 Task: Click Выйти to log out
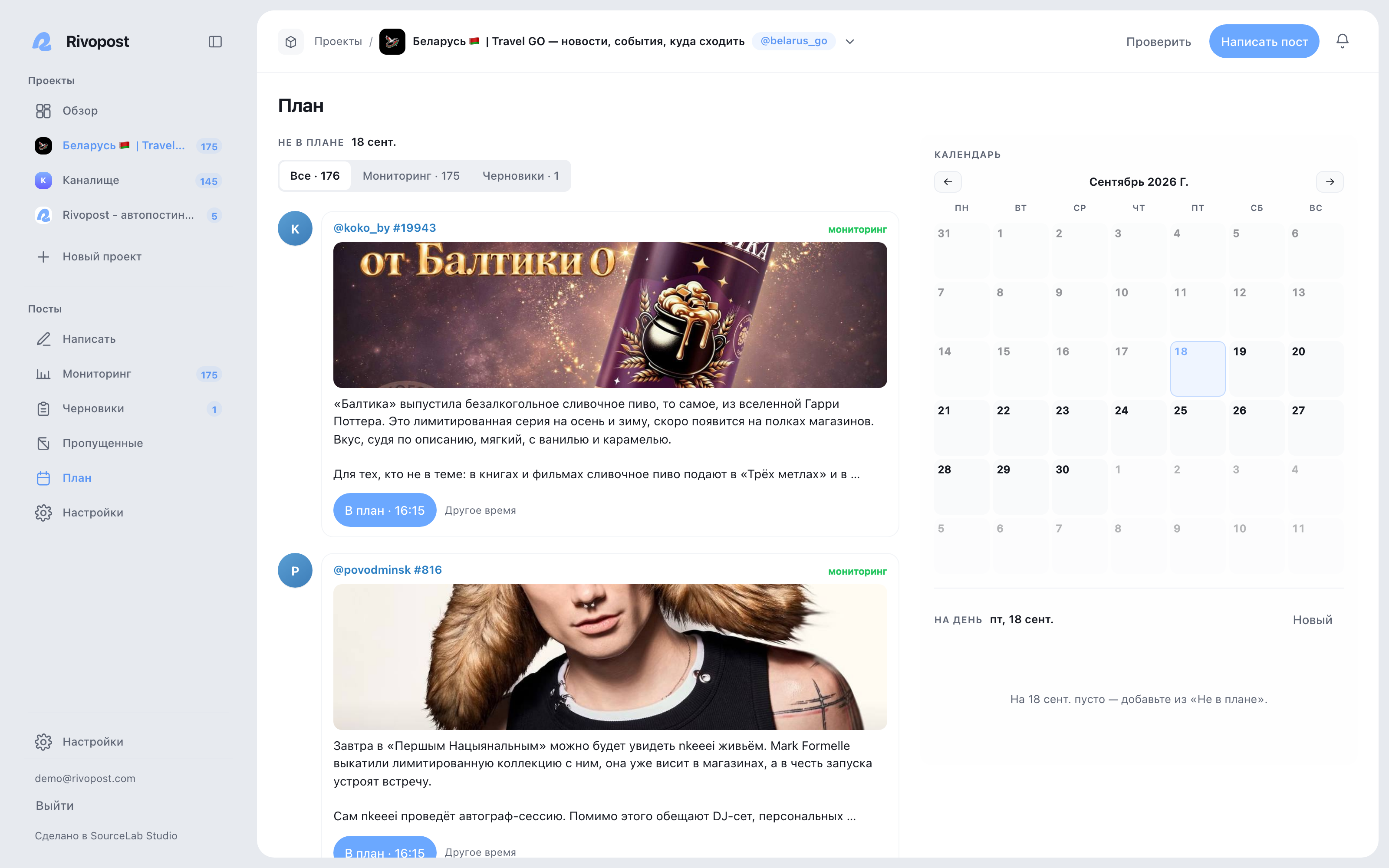pyautogui.click(x=55, y=806)
